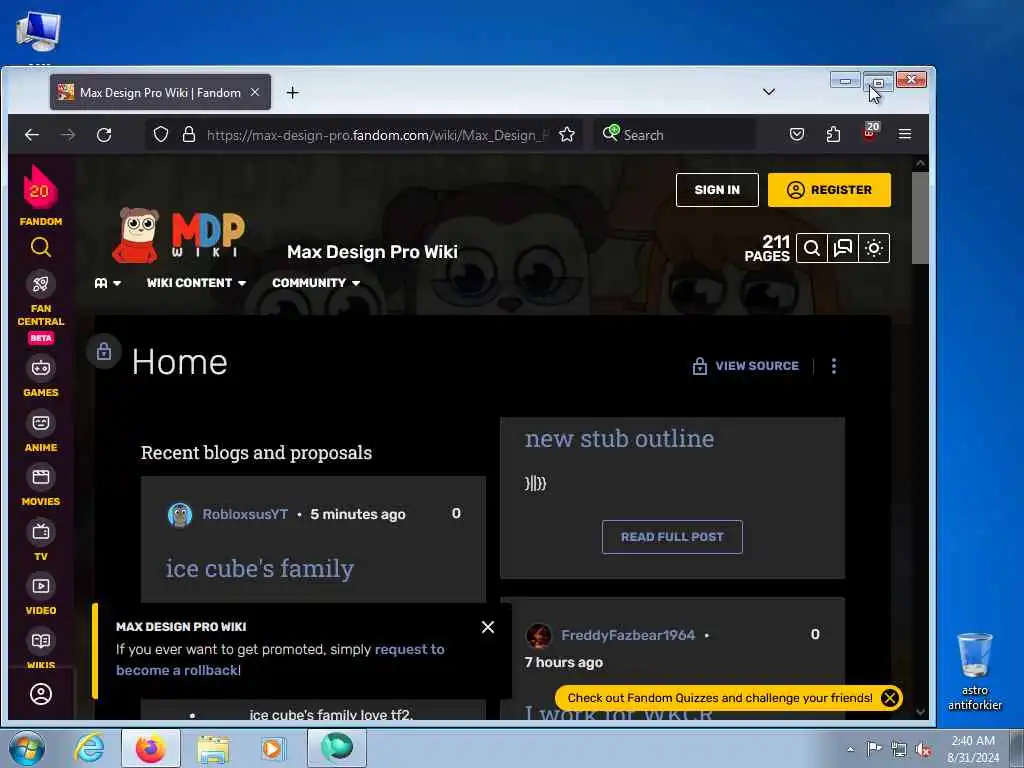Click the page vertical scrollbar thumb

point(920,218)
